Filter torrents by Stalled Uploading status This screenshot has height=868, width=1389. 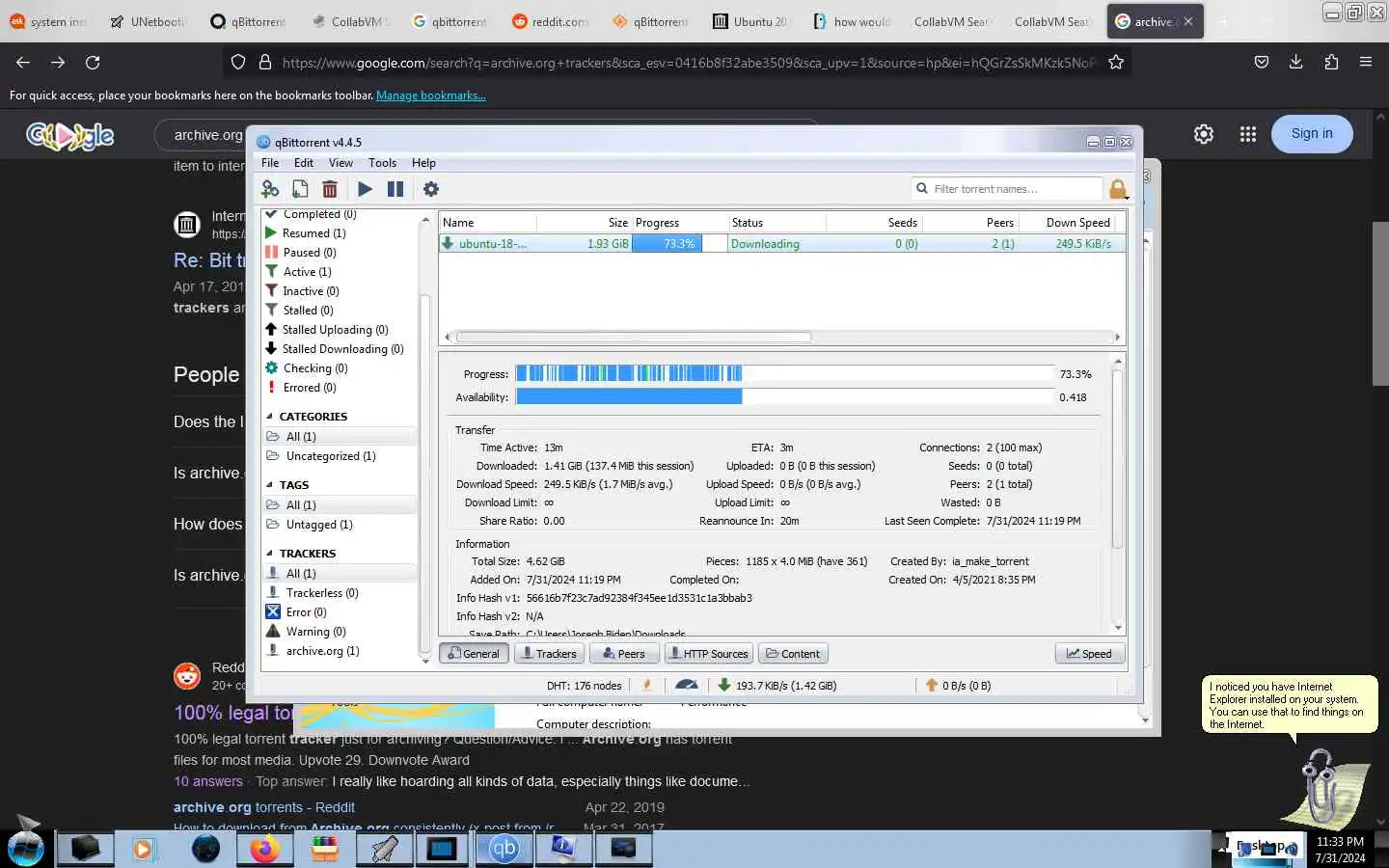[335, 330]
